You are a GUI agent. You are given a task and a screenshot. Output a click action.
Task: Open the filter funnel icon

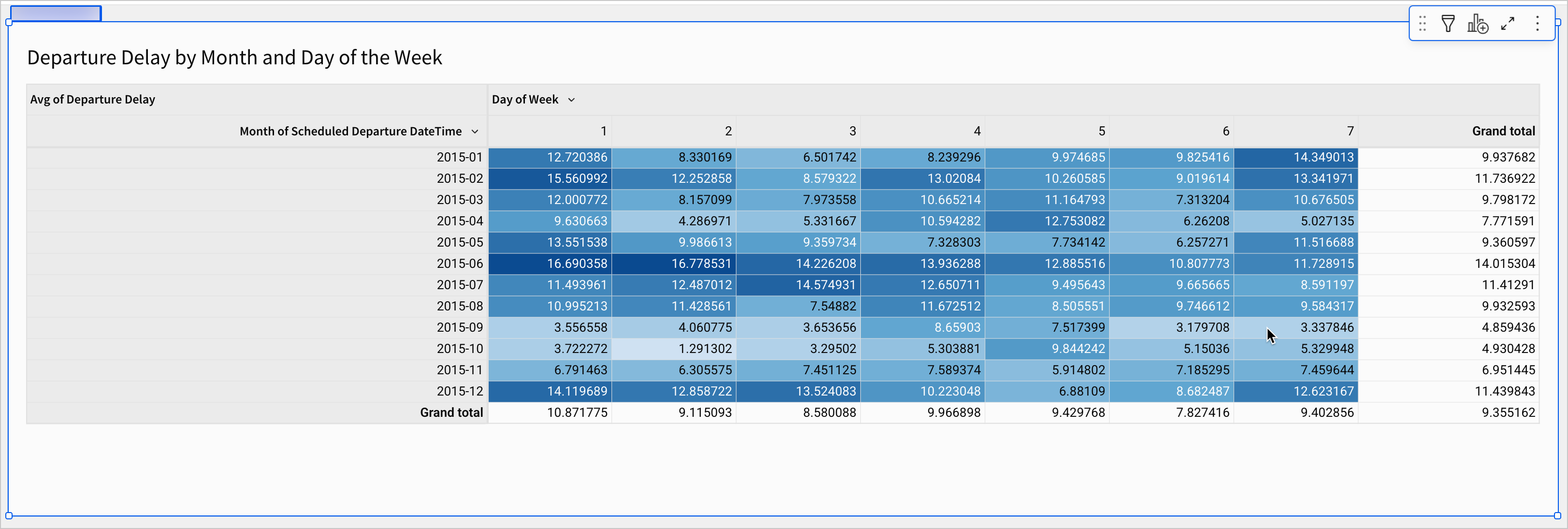pyautogui.click(x=1448, y=24)
